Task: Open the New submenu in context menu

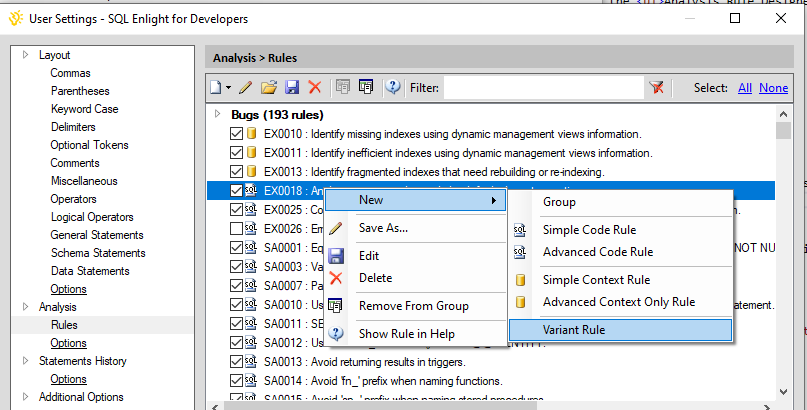Action: coord(416,200)
